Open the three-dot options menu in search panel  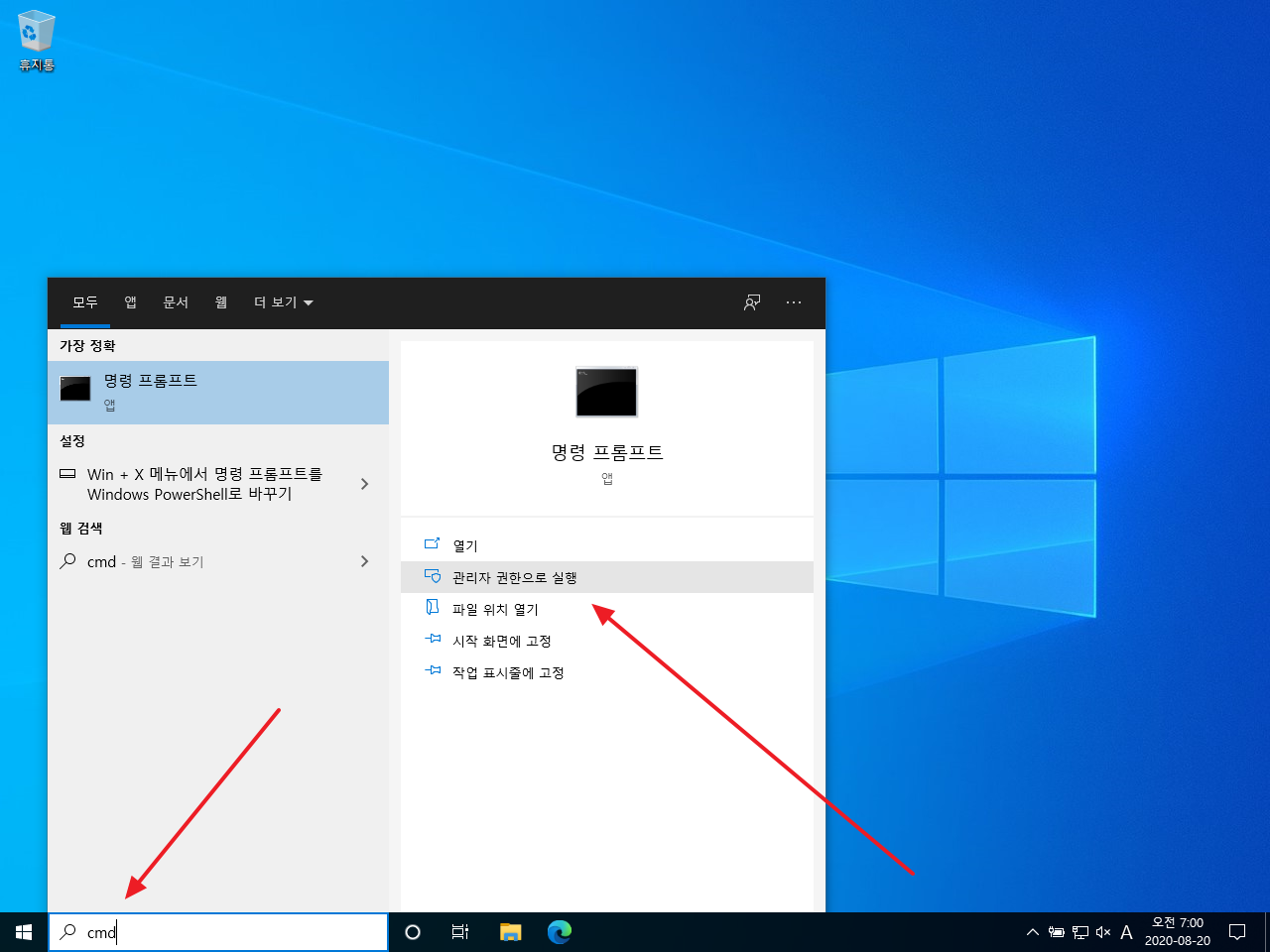coord(794,302)
